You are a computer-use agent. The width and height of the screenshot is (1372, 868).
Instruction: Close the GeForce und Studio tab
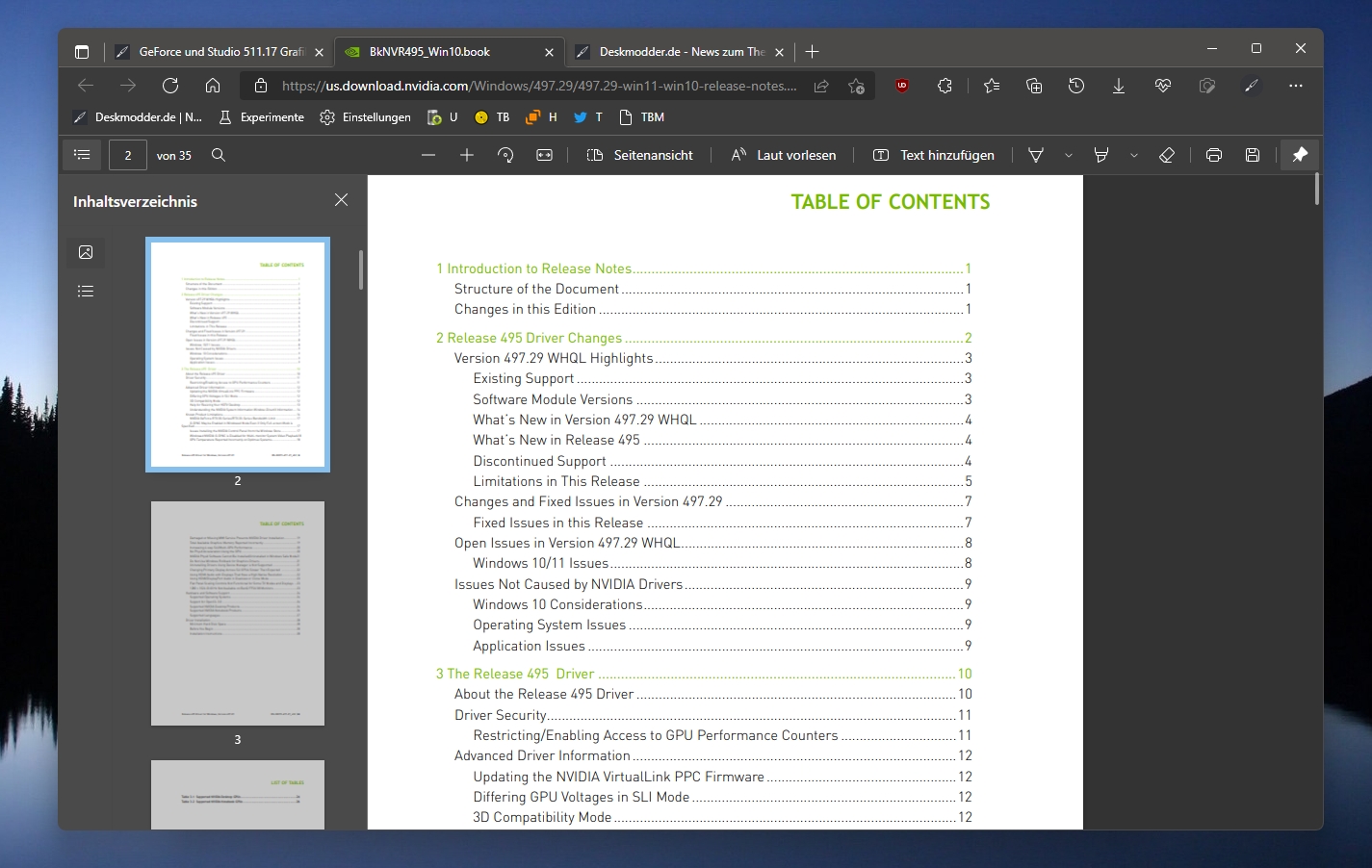(x=320, y=52)
